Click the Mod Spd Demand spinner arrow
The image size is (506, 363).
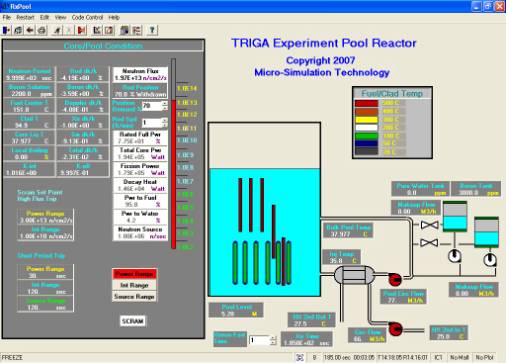[x=165, y=122]
